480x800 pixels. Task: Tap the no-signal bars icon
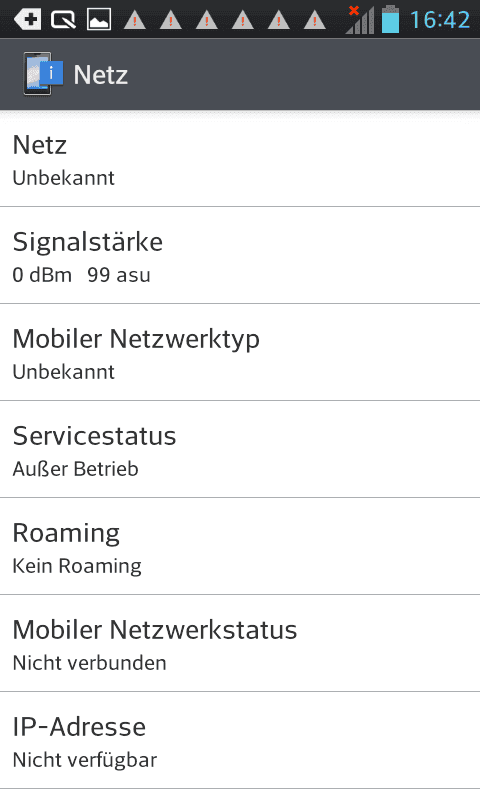(360, 20)
